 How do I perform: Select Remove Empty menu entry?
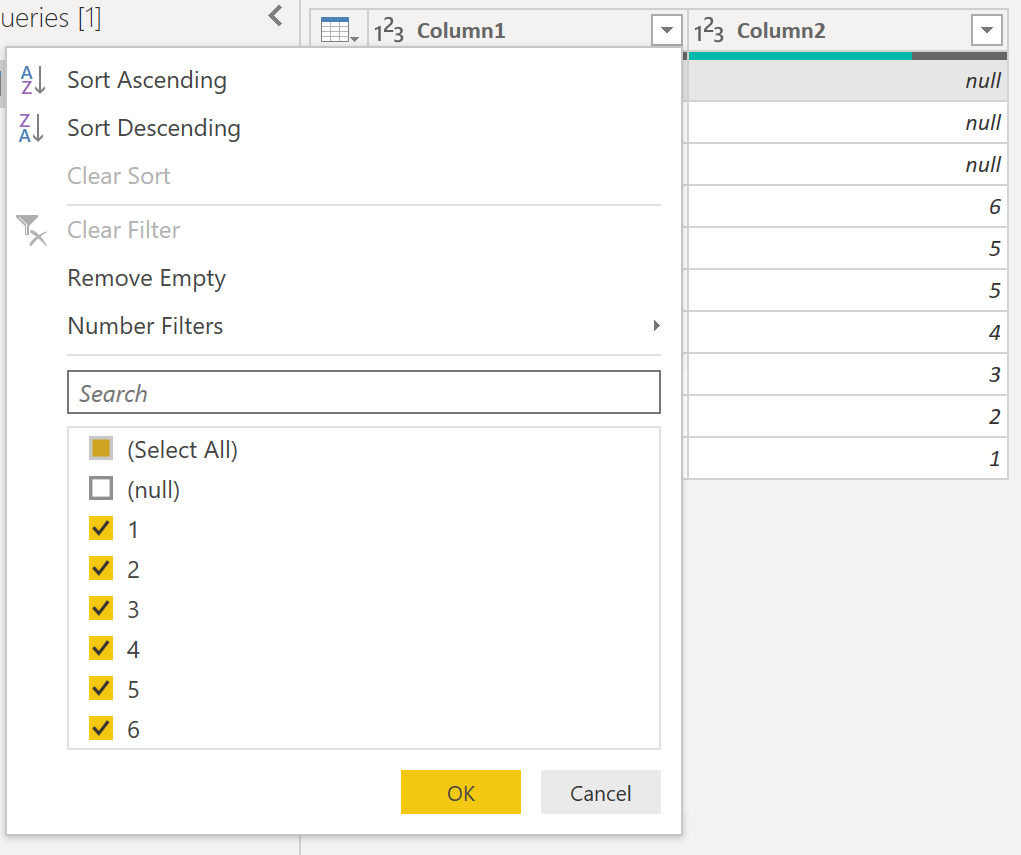click(147, 279)
